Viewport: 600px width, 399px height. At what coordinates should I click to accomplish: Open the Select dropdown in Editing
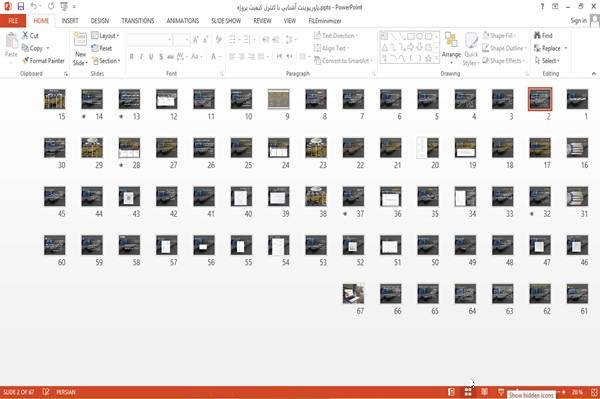(x=547, y=61)
